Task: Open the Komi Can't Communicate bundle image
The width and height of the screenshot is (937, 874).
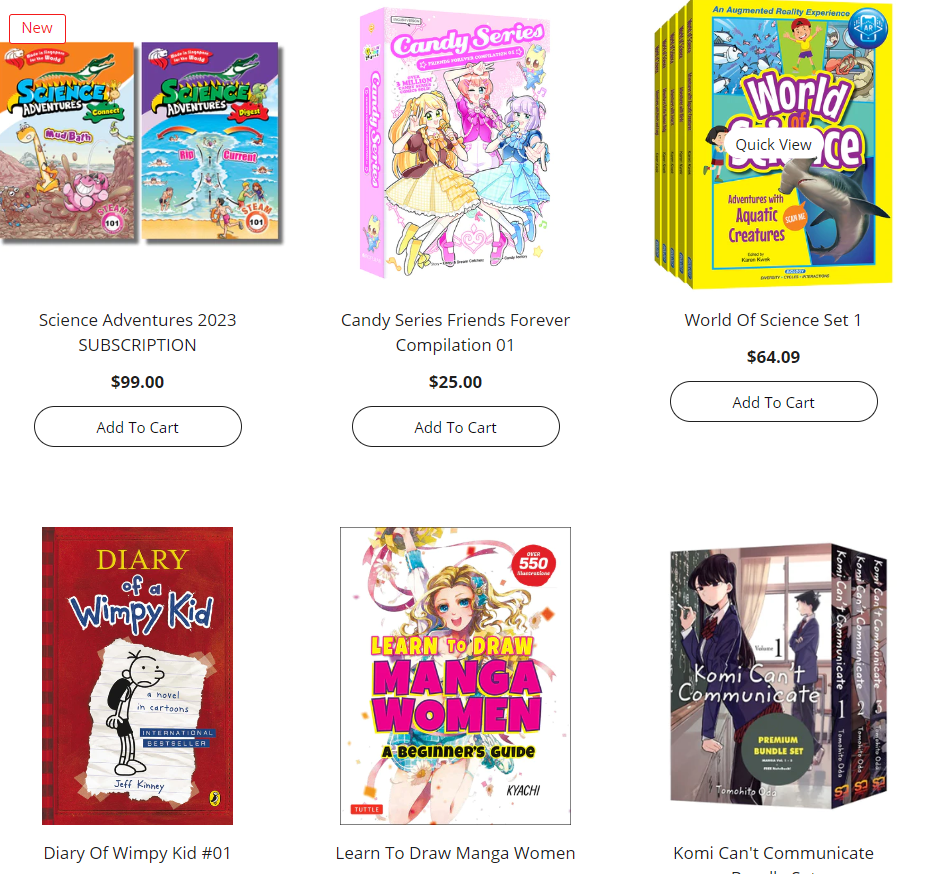Action: tap(778, 675)
